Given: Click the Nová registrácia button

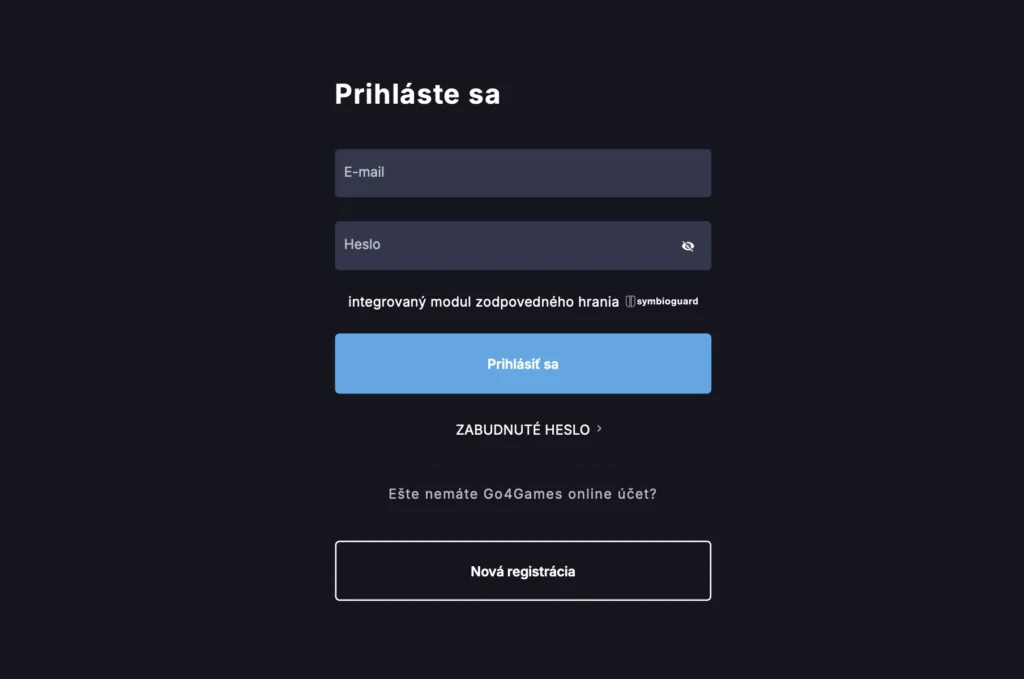Looking at the screenshot, I should 522,570.
